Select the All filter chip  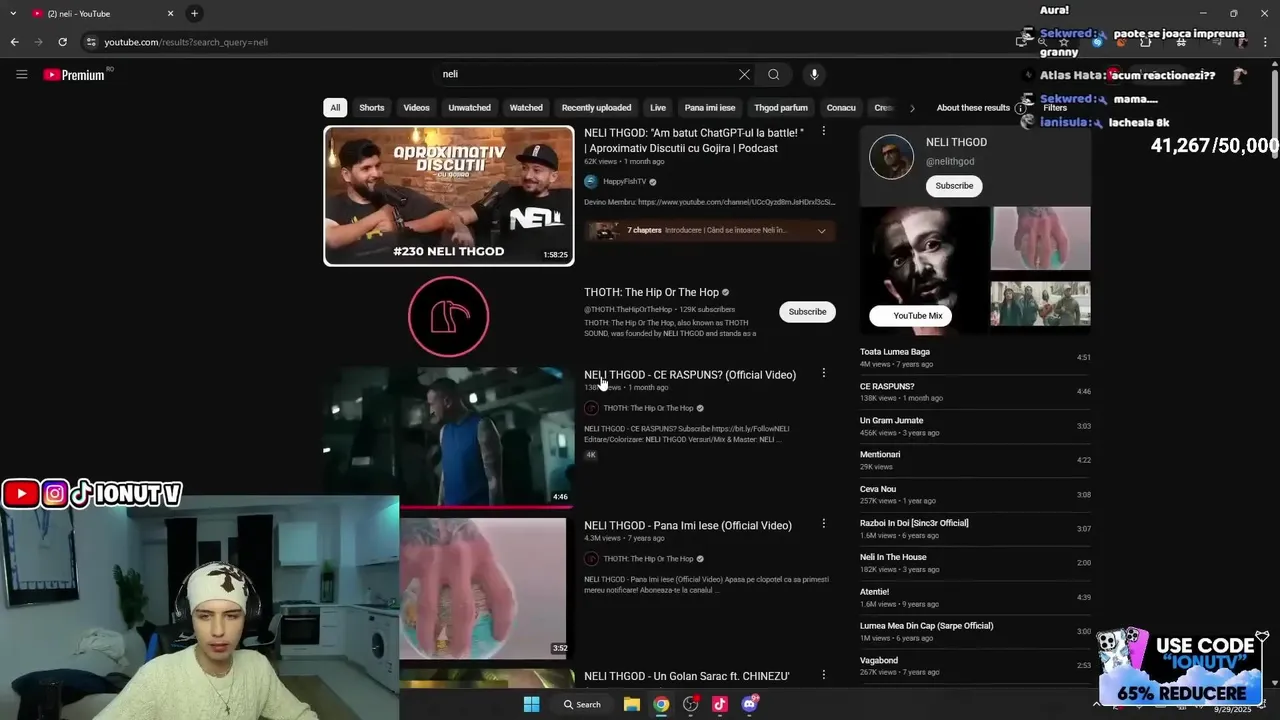tap(335, 107)
